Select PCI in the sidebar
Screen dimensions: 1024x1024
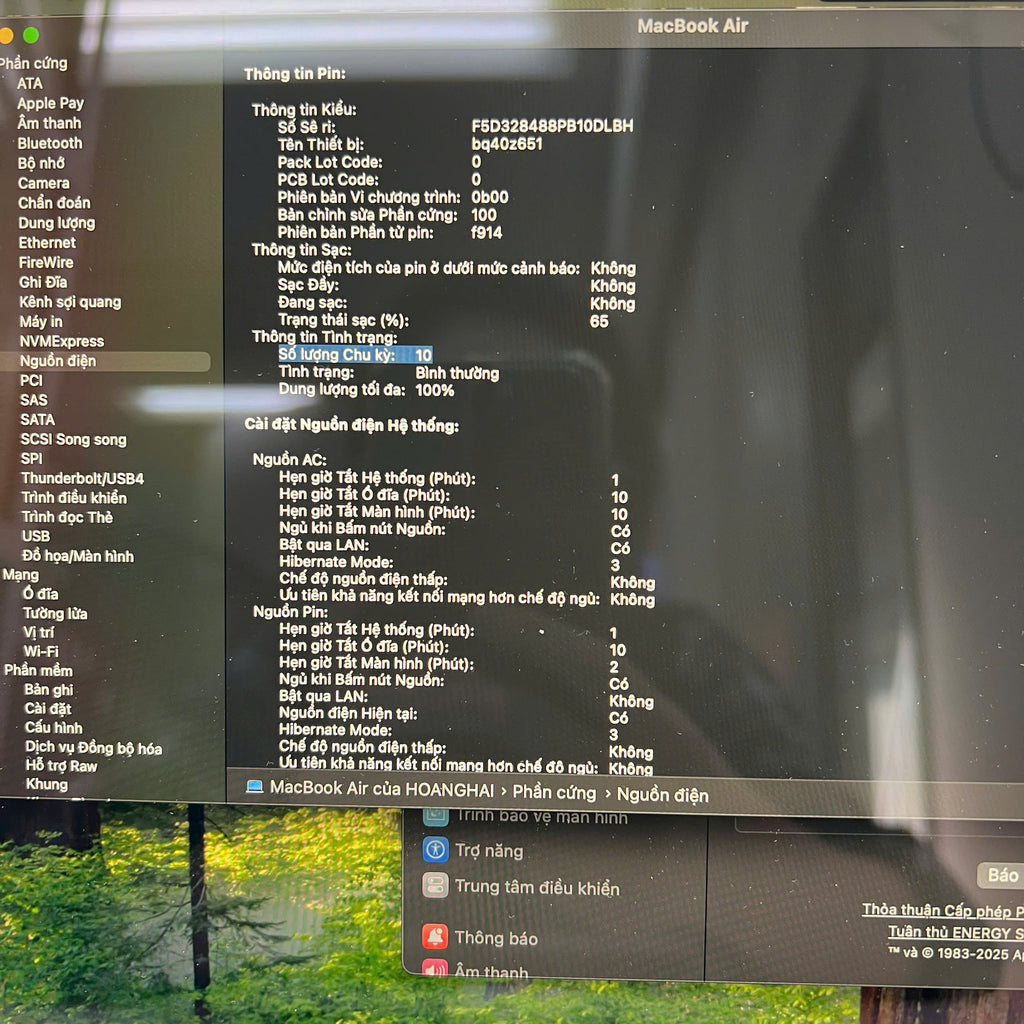point(31,380)
